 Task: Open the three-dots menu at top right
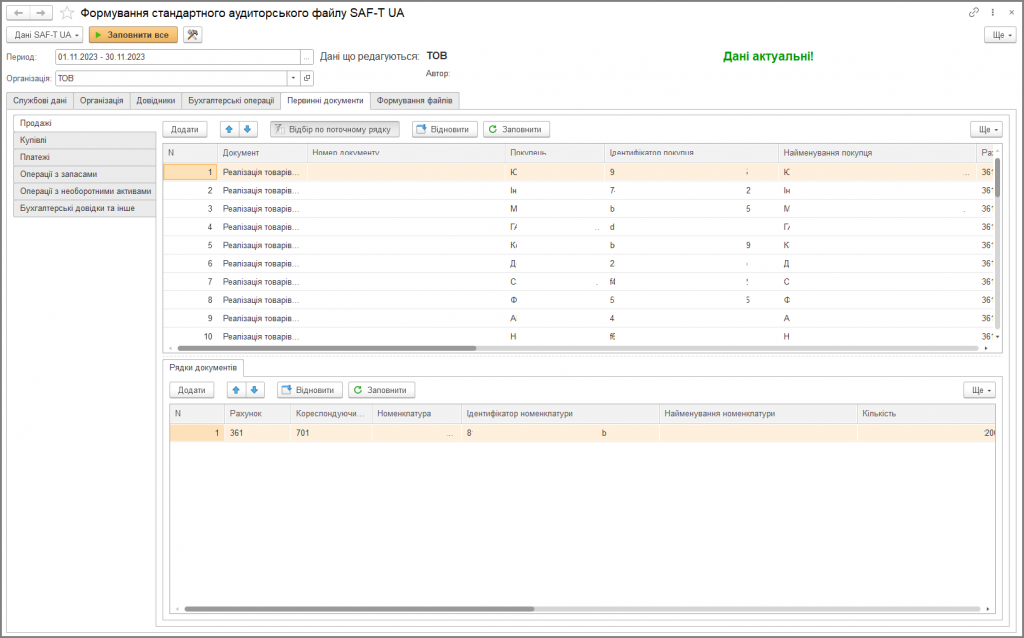click(993, 12)
